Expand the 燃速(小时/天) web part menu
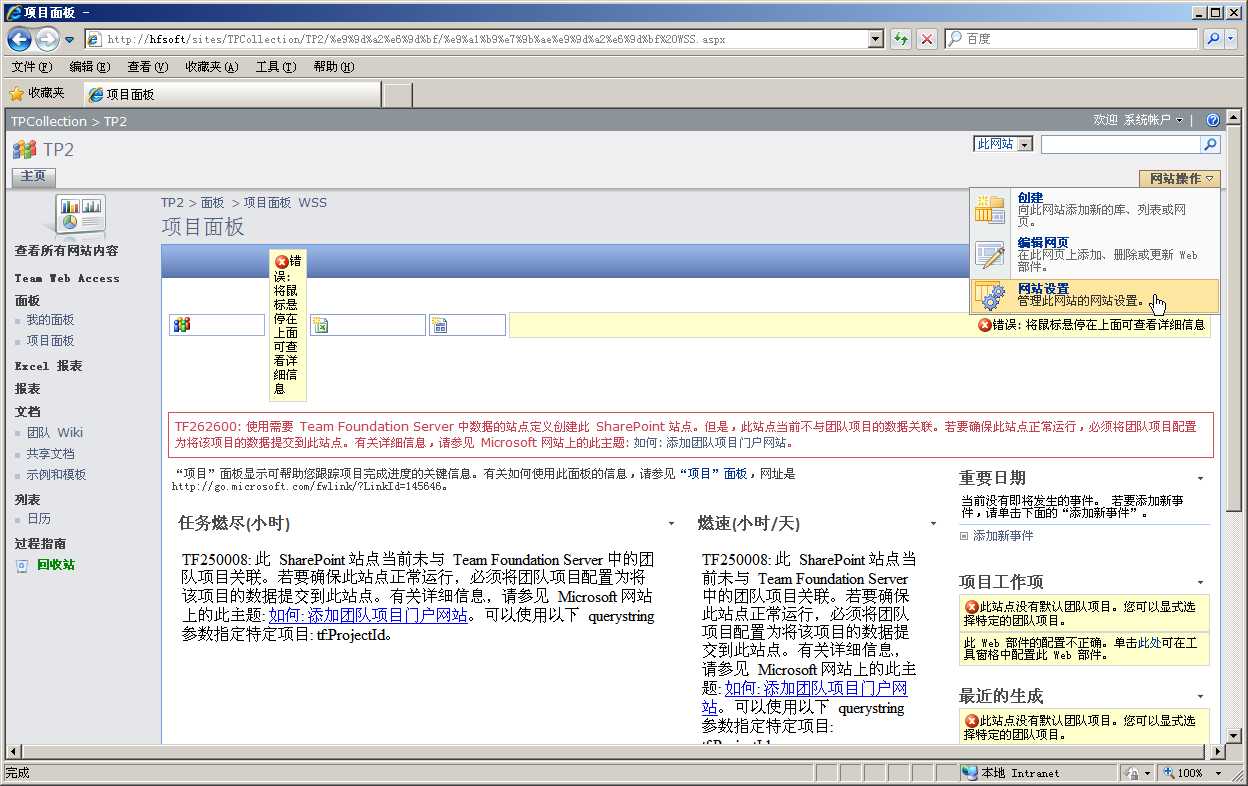 coord(933,524)
